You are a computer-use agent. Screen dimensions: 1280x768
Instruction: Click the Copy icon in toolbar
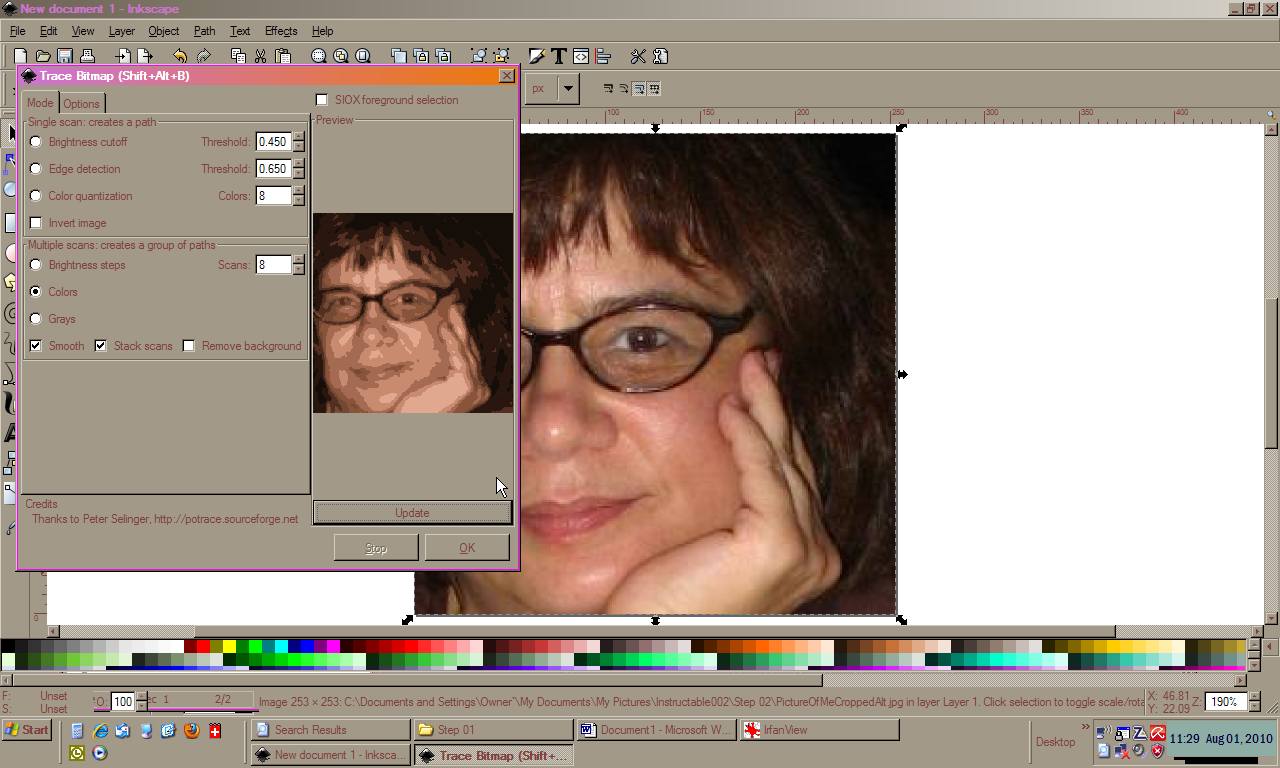pyautogui.click(x=238, y=57)
